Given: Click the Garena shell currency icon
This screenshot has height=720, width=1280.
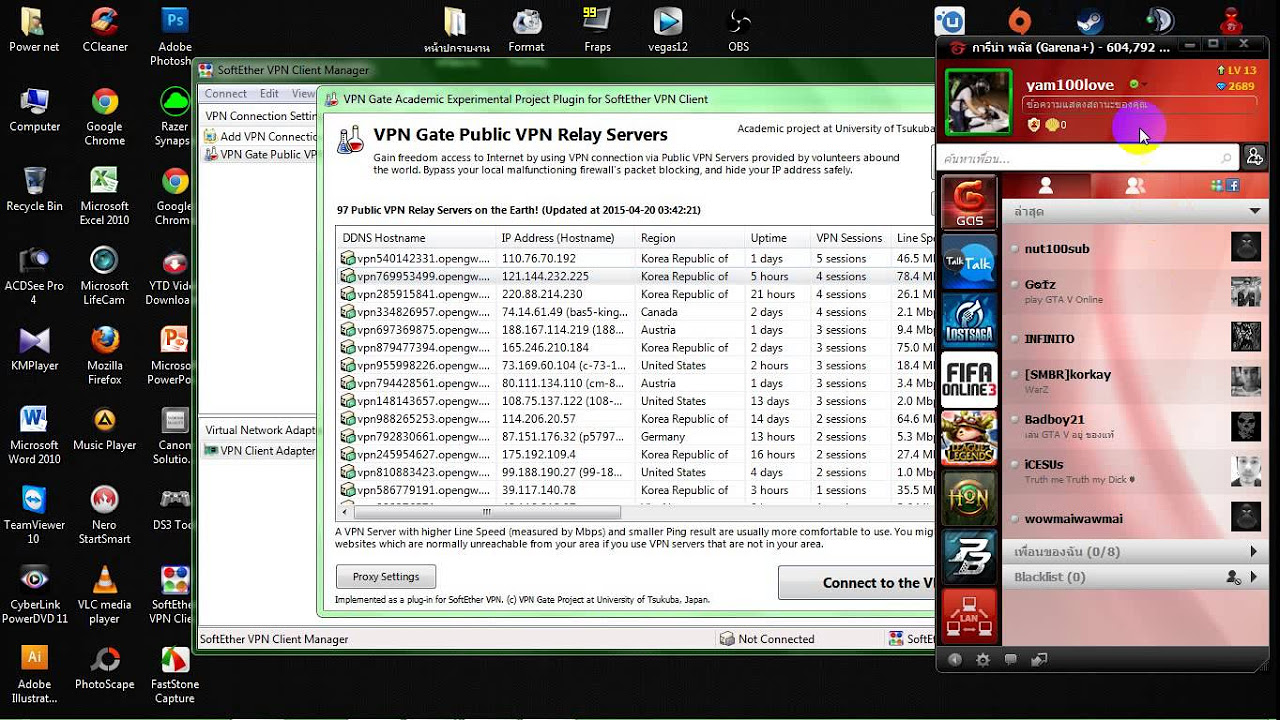Looking at the screenshot, I should click(x=1052, y=125).
